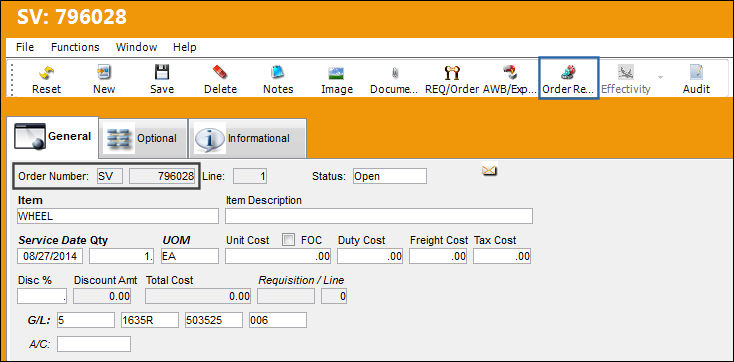Viewport: 734px width, 362px height.
Task: Click the Requisition number field
Action: (286, 296)
